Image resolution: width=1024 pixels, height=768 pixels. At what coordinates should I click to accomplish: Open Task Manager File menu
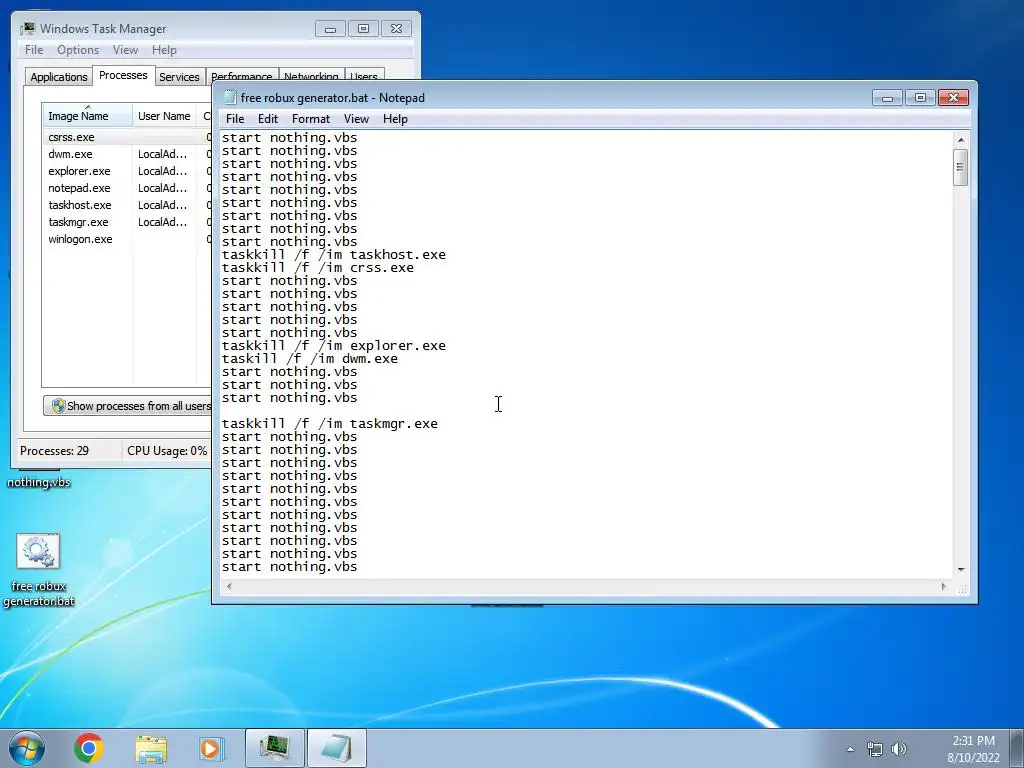(34, 50)
